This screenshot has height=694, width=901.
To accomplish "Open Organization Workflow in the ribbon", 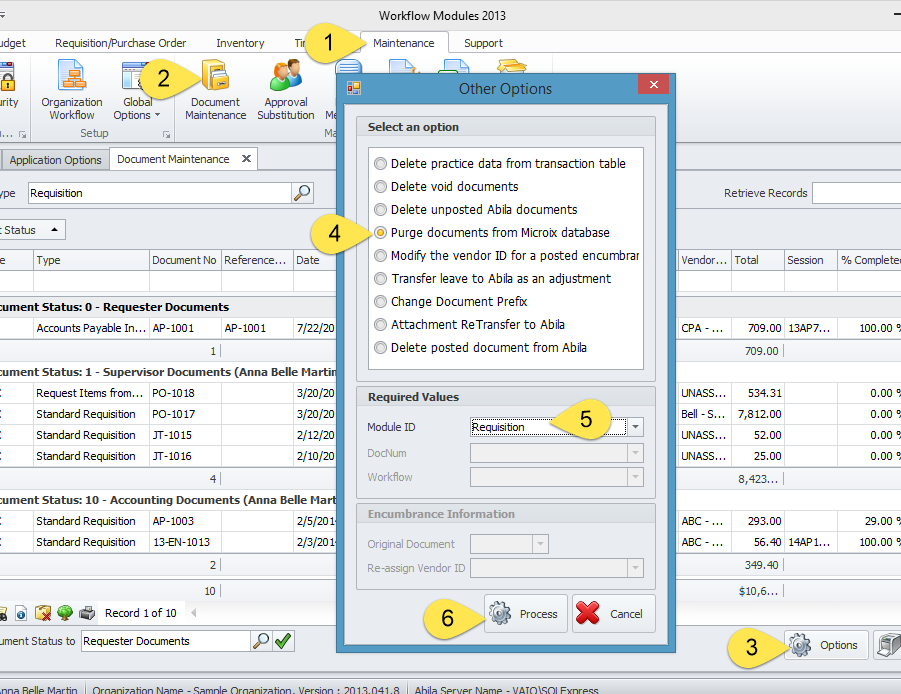I will [72, 90].
